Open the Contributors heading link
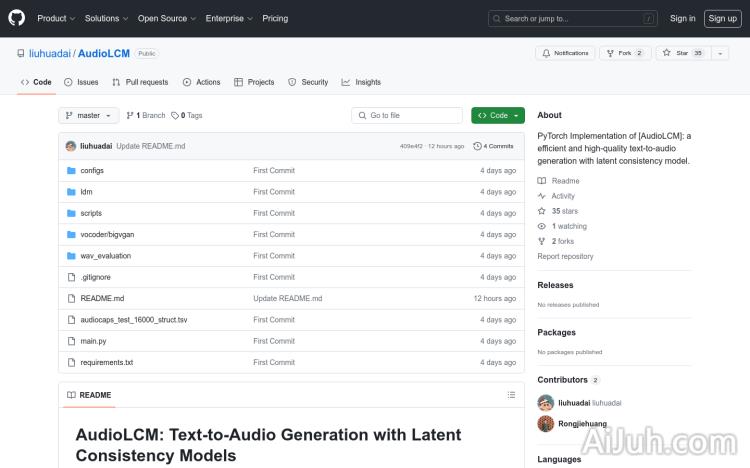Viewport: 750px width, 468px height. pos(568,380)
